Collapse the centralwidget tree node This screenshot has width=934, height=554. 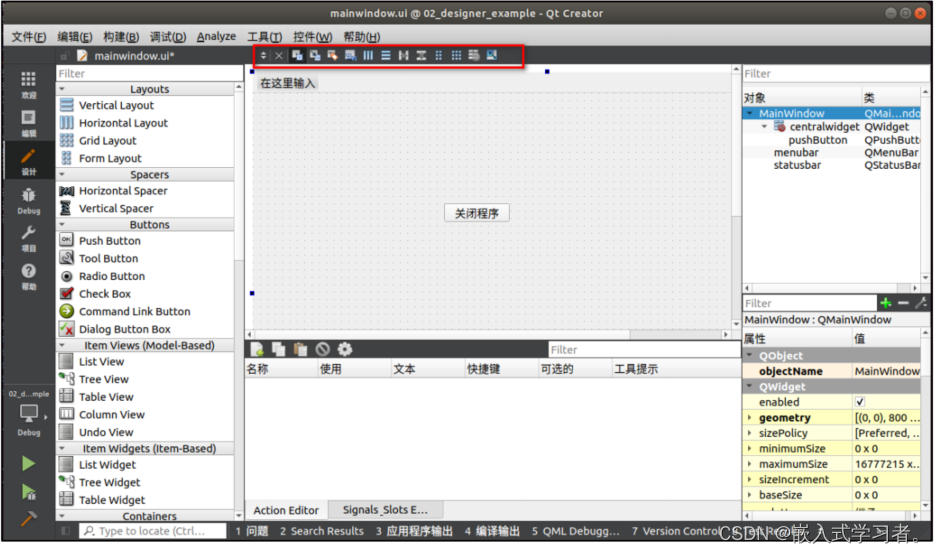(764, 127)
